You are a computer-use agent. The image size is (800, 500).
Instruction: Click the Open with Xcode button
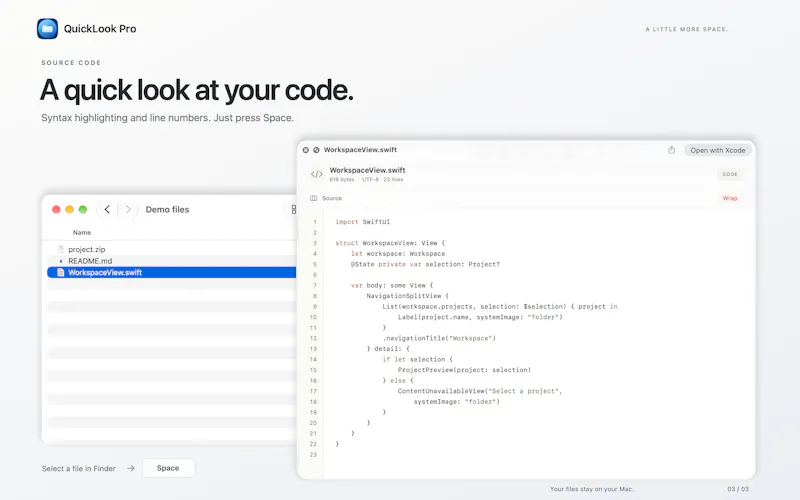(x=718, y=150)
